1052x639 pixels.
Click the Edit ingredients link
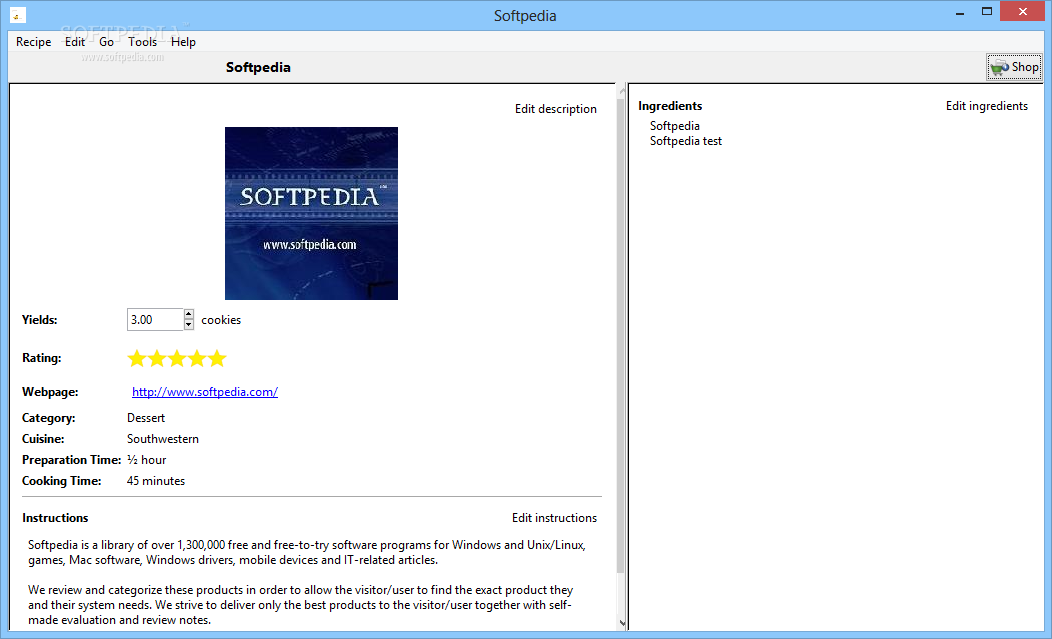pyautogui.click(x=986, y=106)
